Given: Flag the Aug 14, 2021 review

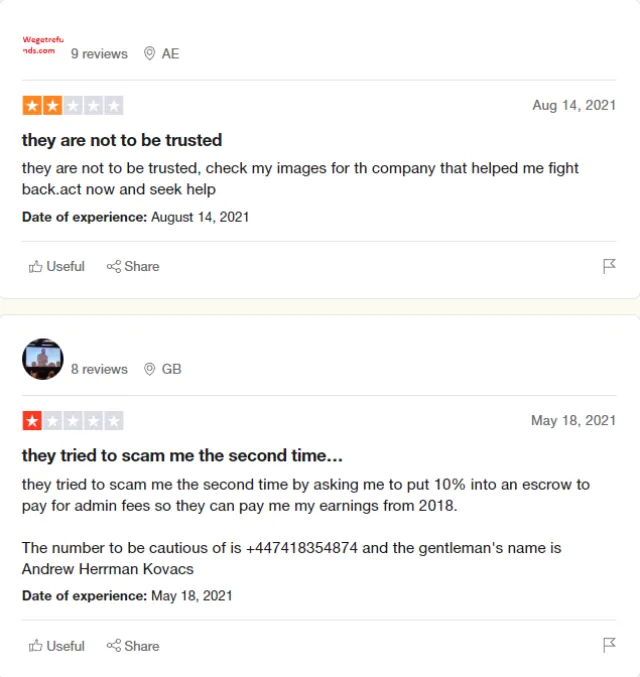Looking at the screenshot, I should click(609, 266).
